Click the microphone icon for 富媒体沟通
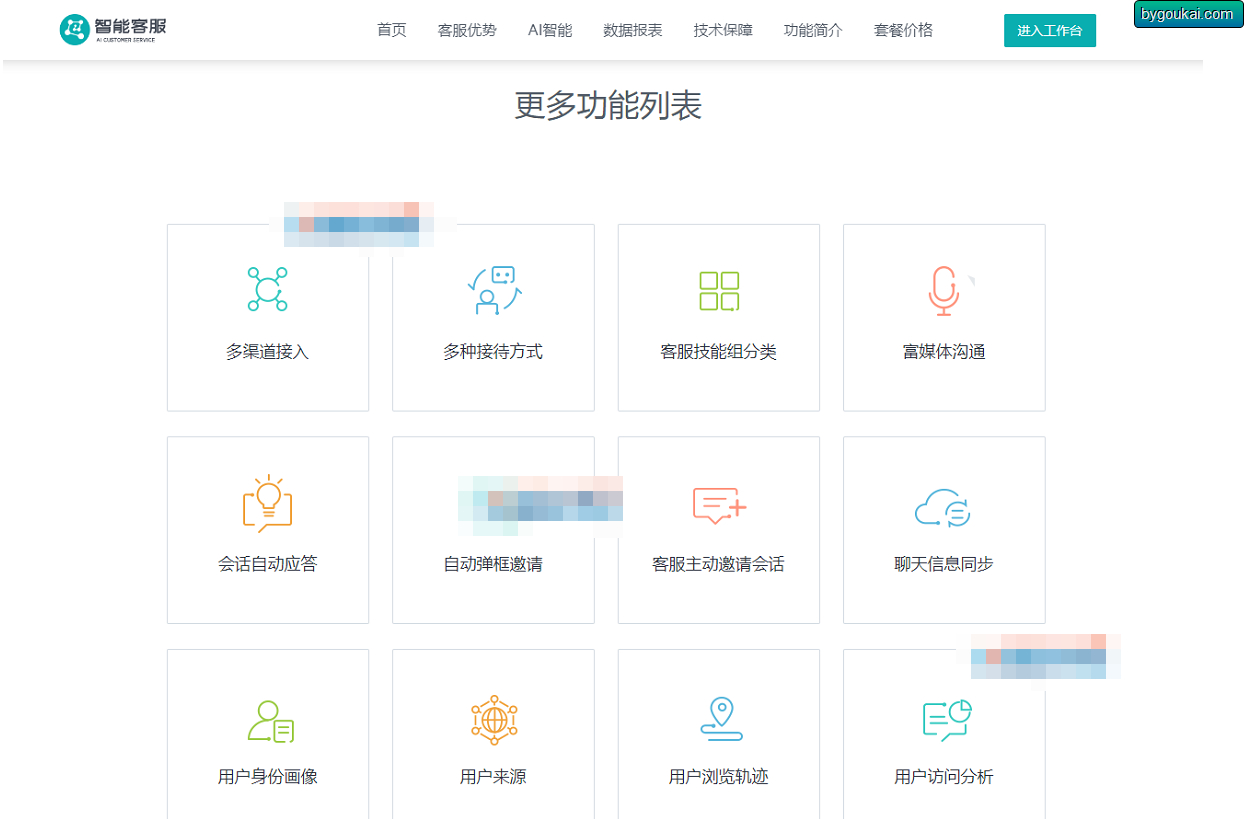Viewport: 1244px width, 819px height. coord(943,291)
